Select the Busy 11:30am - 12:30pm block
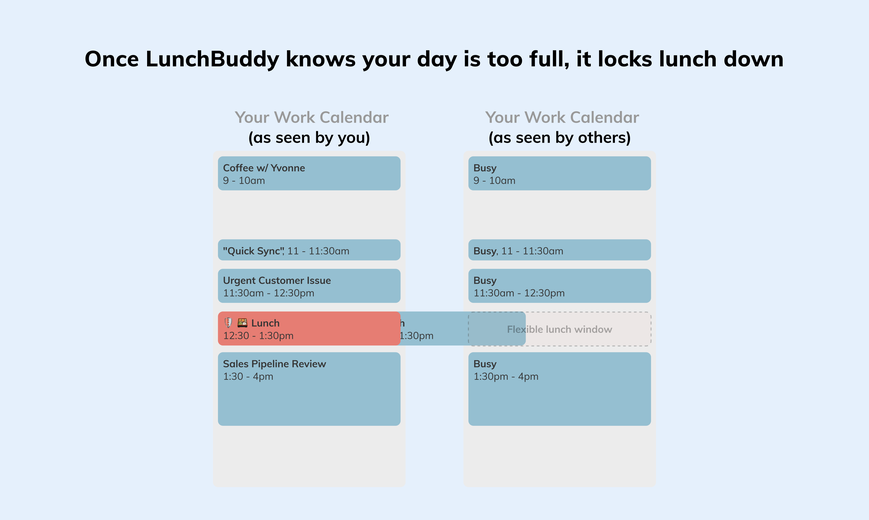Image resolution: width=869 pixels, height=520 pixels. [560, 286]
